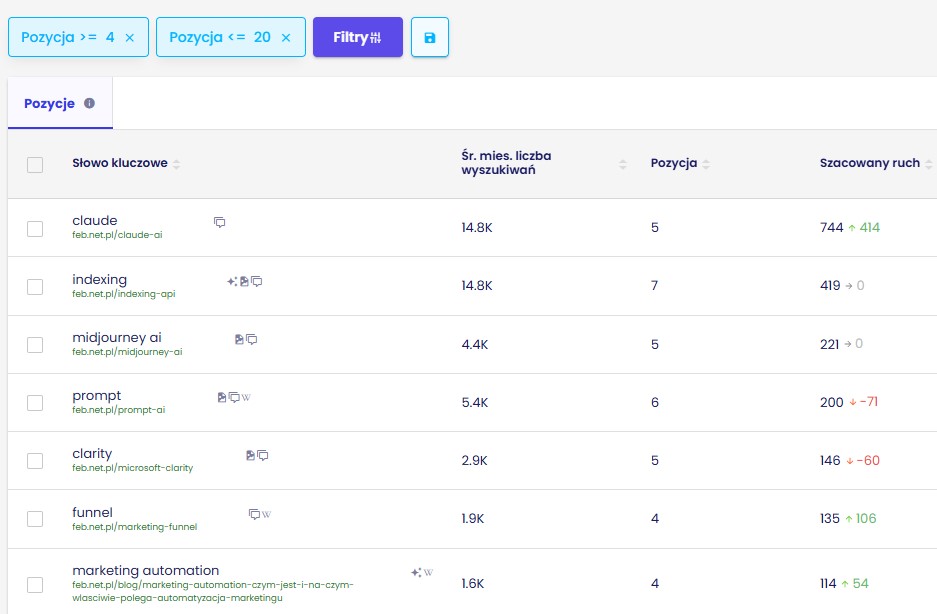The width and height of the screenshot is (937, 614).
Task: Click the chat bubble icon in indexing row
Action: [256, 281]
